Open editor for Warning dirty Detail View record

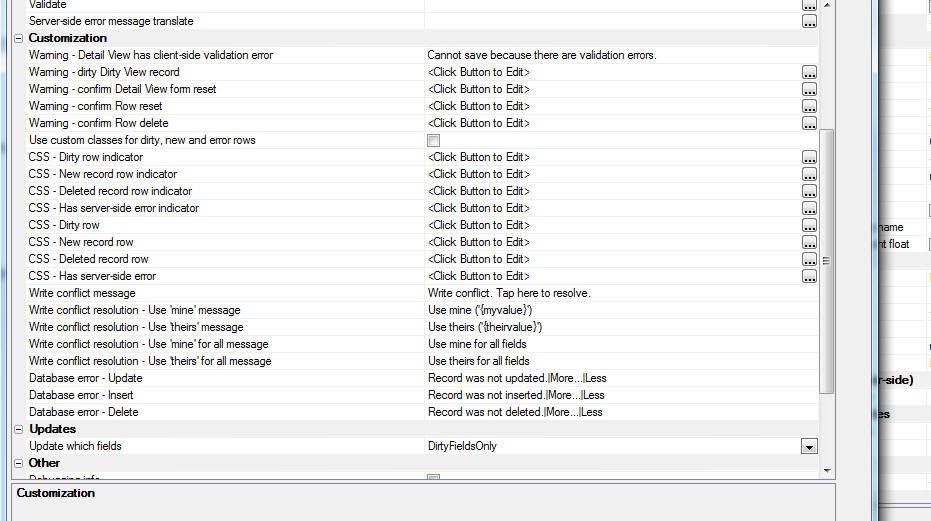[809, 72]
